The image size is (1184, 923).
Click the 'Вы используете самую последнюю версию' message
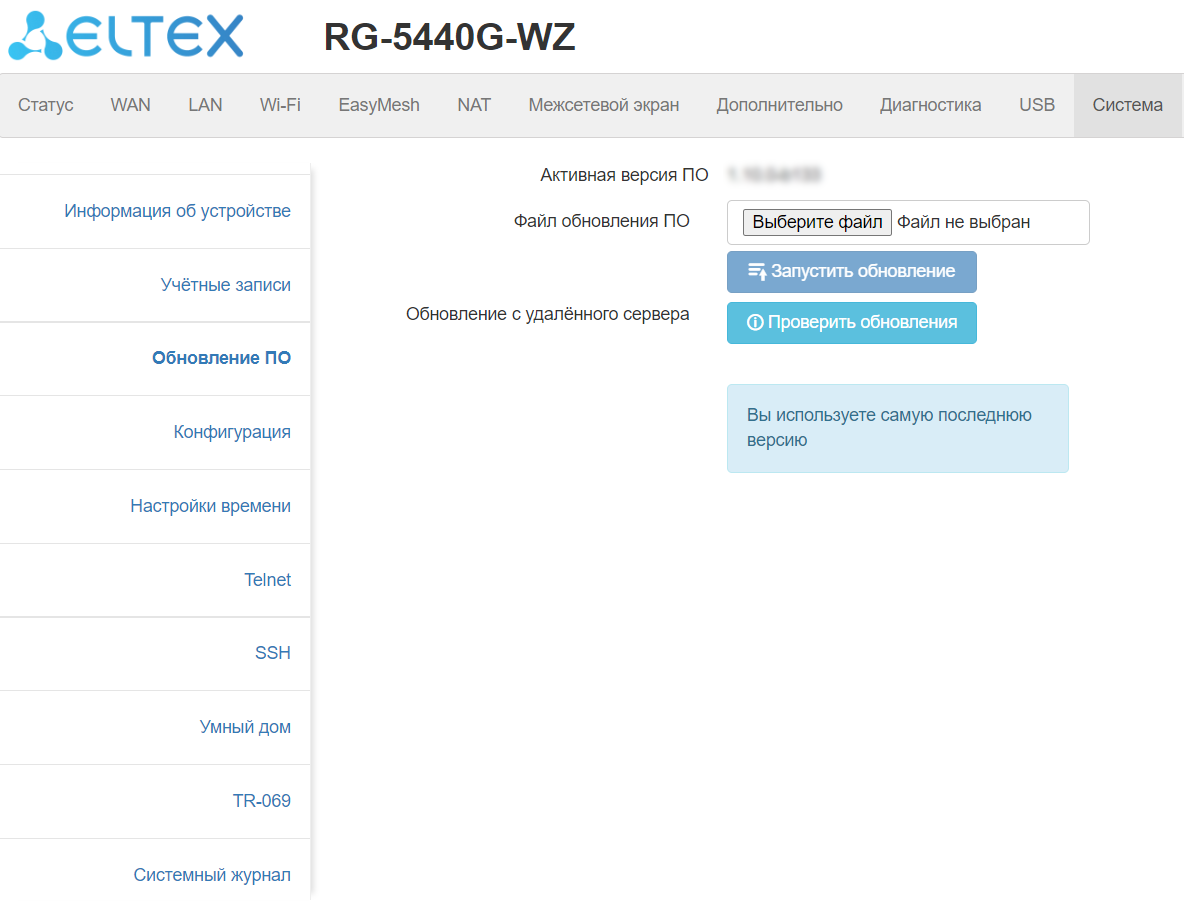tap(898, 428)
